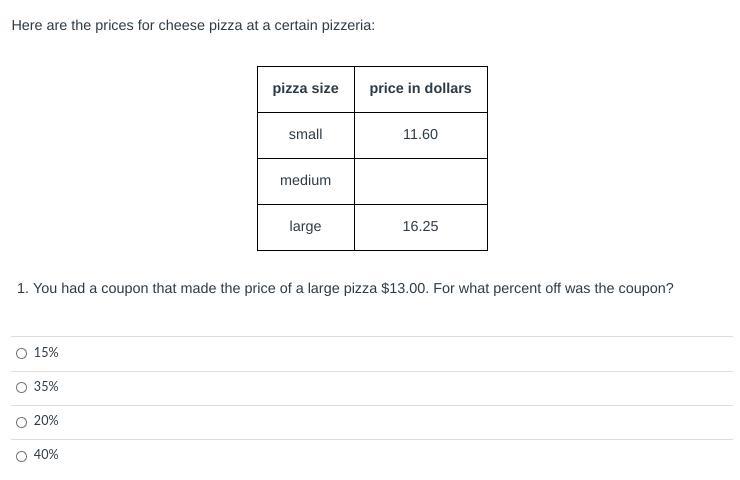Screen dimensions: 740x480
Task: Click the 16.25 price cell
Action: pyautogui.click(x=420, y=227)
